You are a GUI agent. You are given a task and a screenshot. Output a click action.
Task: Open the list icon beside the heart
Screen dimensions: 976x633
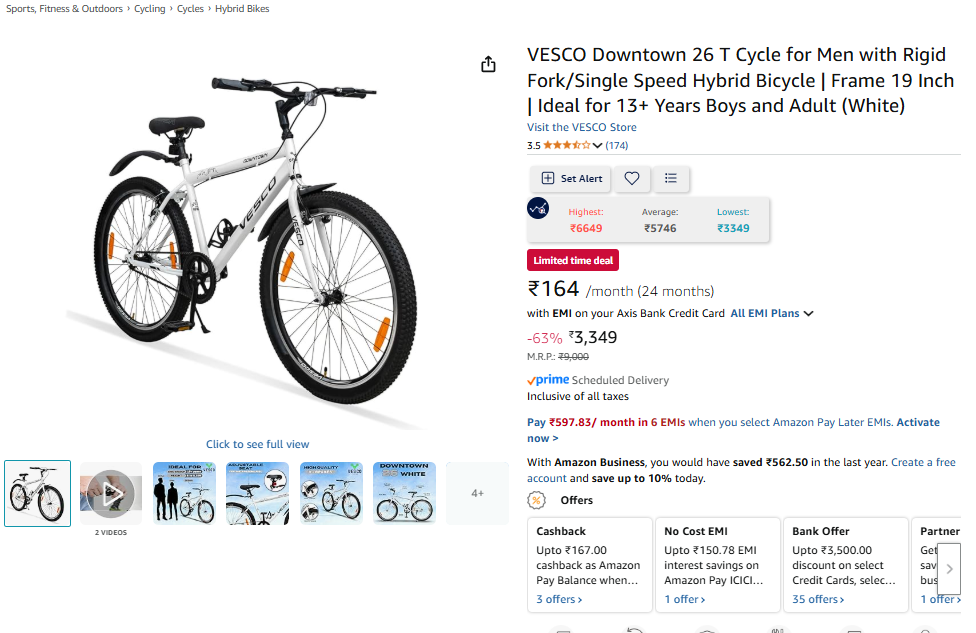(671, 178)
